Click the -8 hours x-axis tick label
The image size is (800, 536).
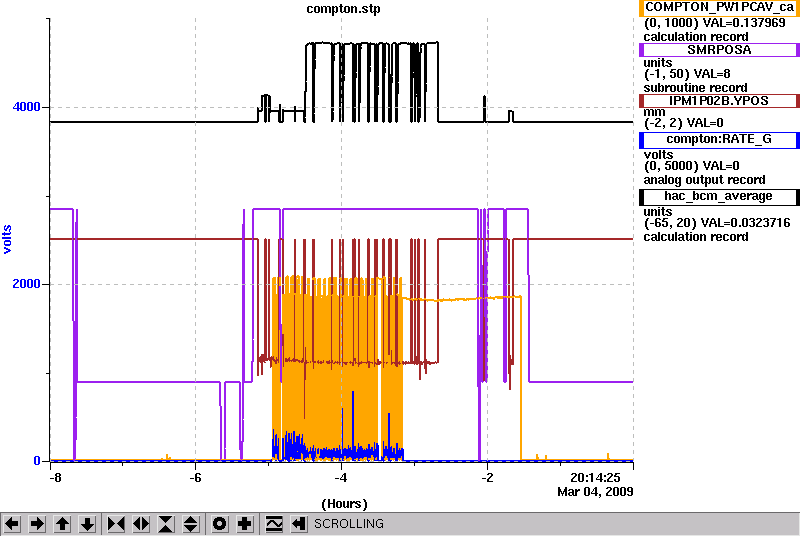click(x=55, y=478)
